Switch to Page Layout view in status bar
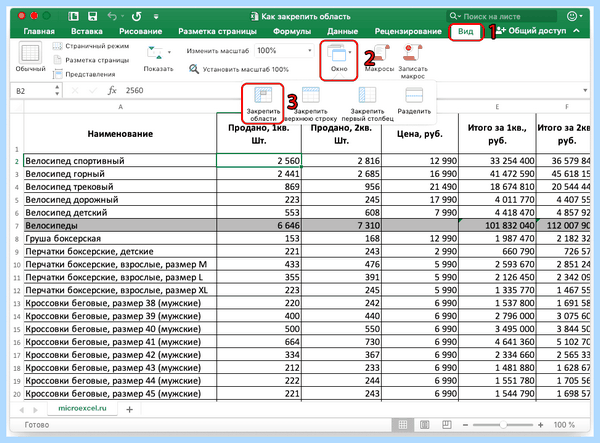 pyautogui.click(x=424, y=425)
